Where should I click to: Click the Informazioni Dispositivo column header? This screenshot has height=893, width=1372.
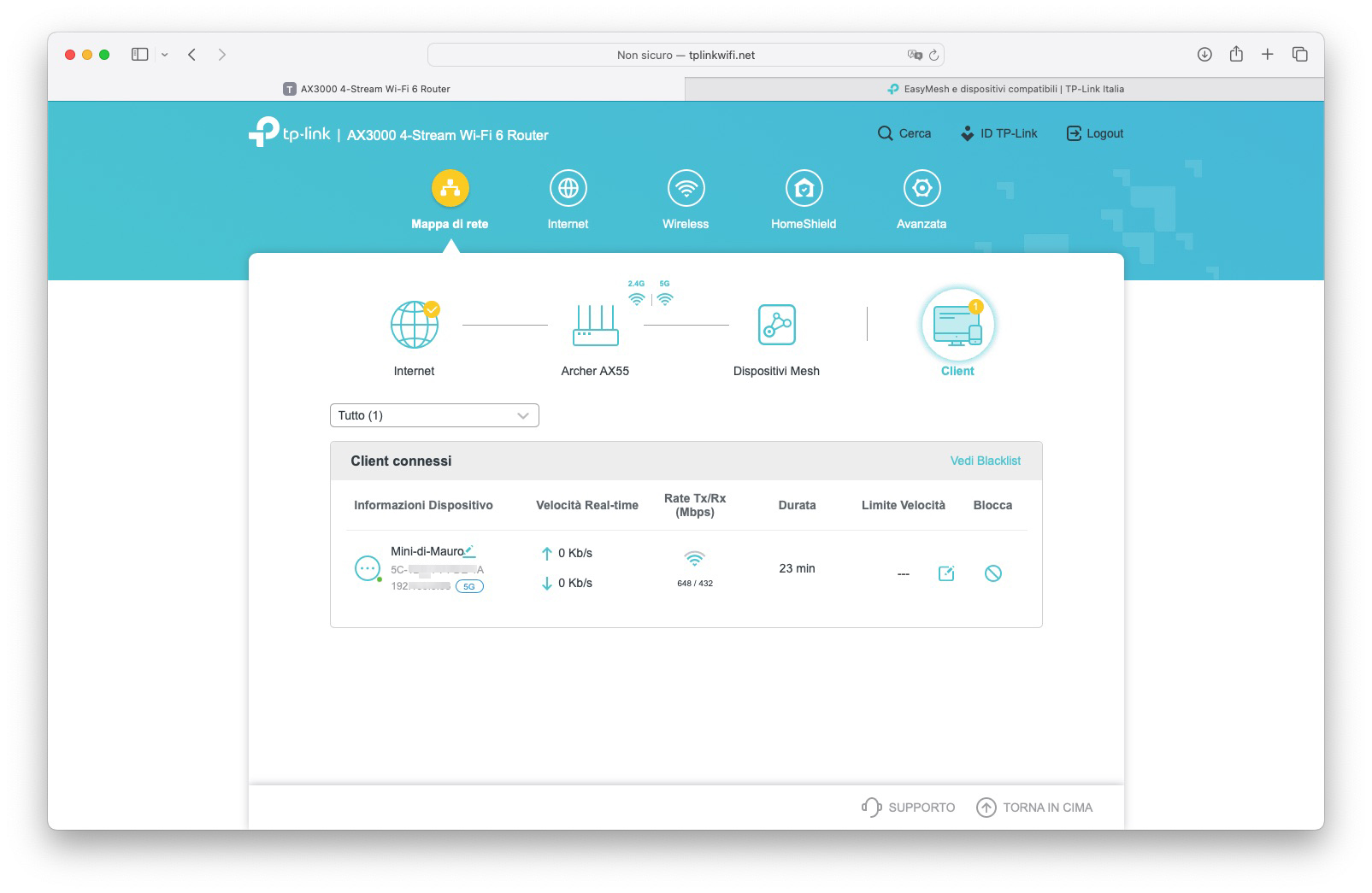(x=423, y=505)
